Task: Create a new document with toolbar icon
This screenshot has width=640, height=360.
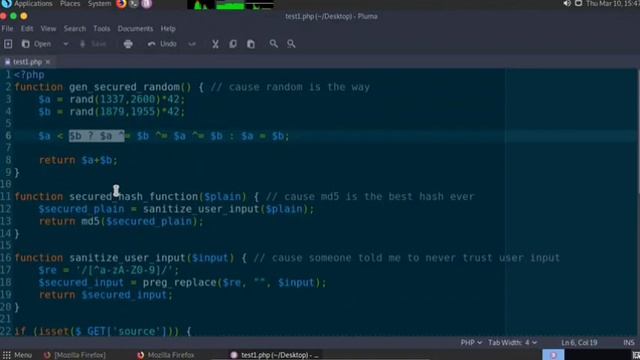Action: pos(8,44)
